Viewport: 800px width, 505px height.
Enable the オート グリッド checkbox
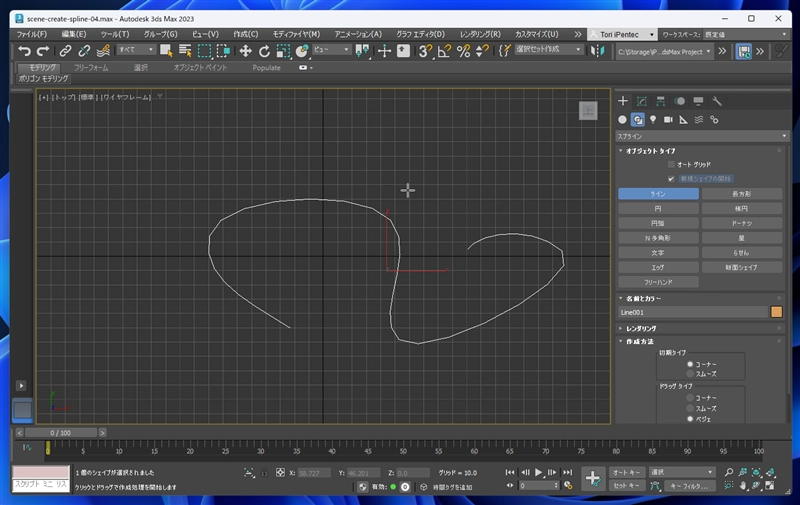[x=671, y=164]
